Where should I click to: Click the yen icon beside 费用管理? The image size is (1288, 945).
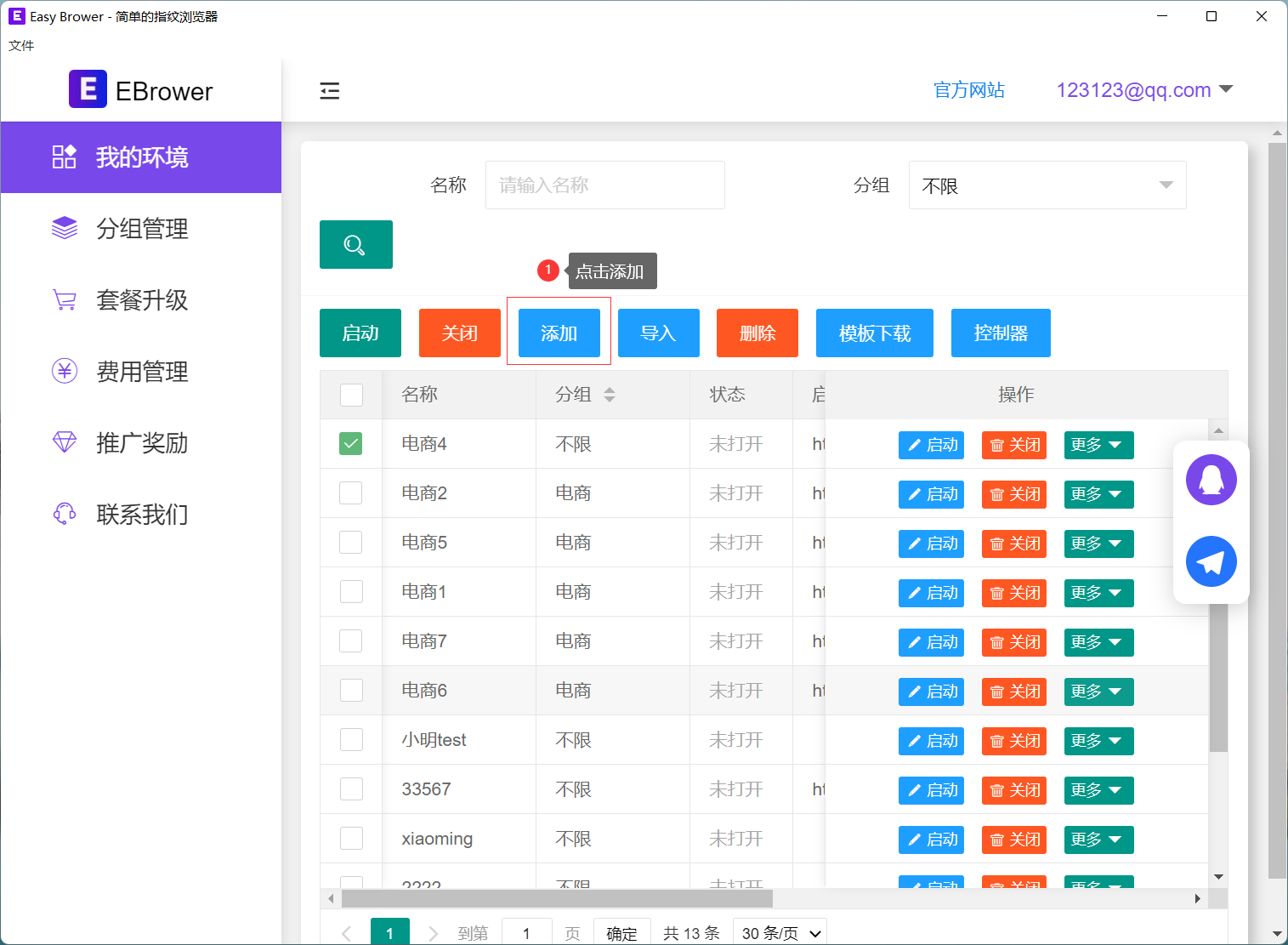[65, 371]
